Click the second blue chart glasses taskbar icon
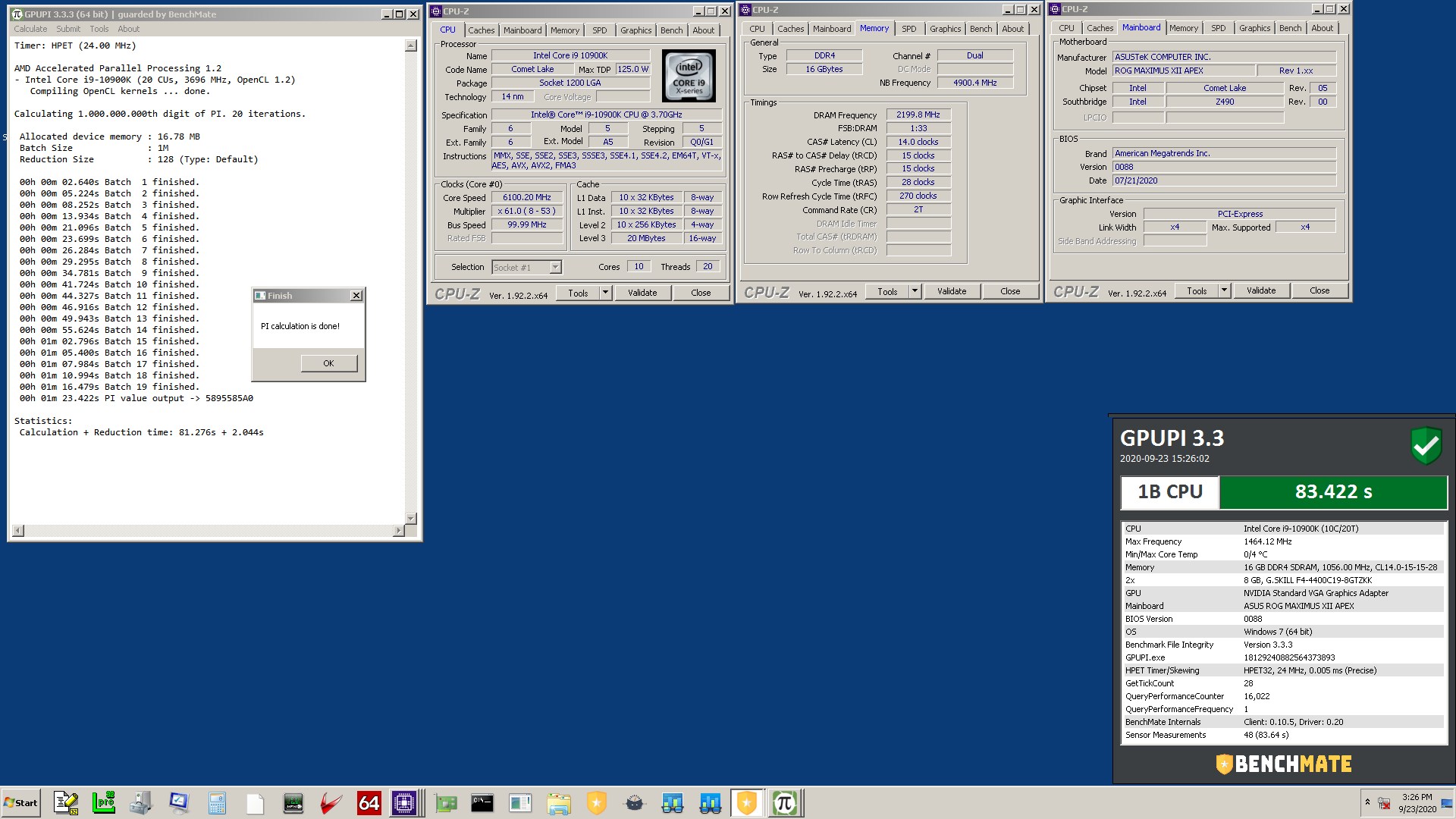Viewport: 1456px width, 819px height. click(x=711, y=802)
